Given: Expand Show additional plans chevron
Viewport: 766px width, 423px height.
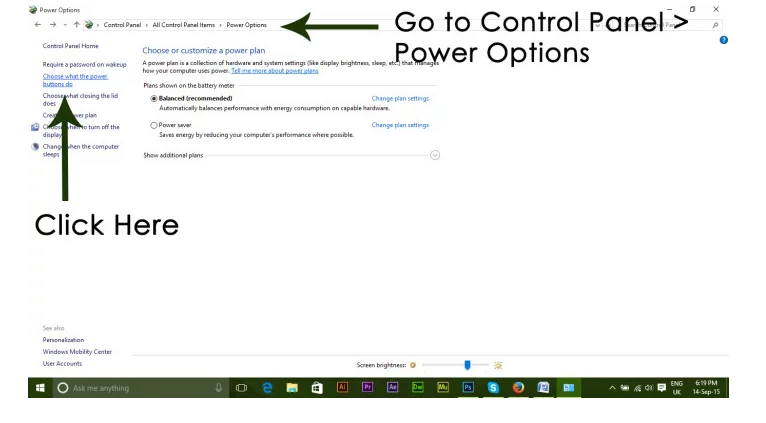Looking at the screenshot, I should tap(434, 155).
